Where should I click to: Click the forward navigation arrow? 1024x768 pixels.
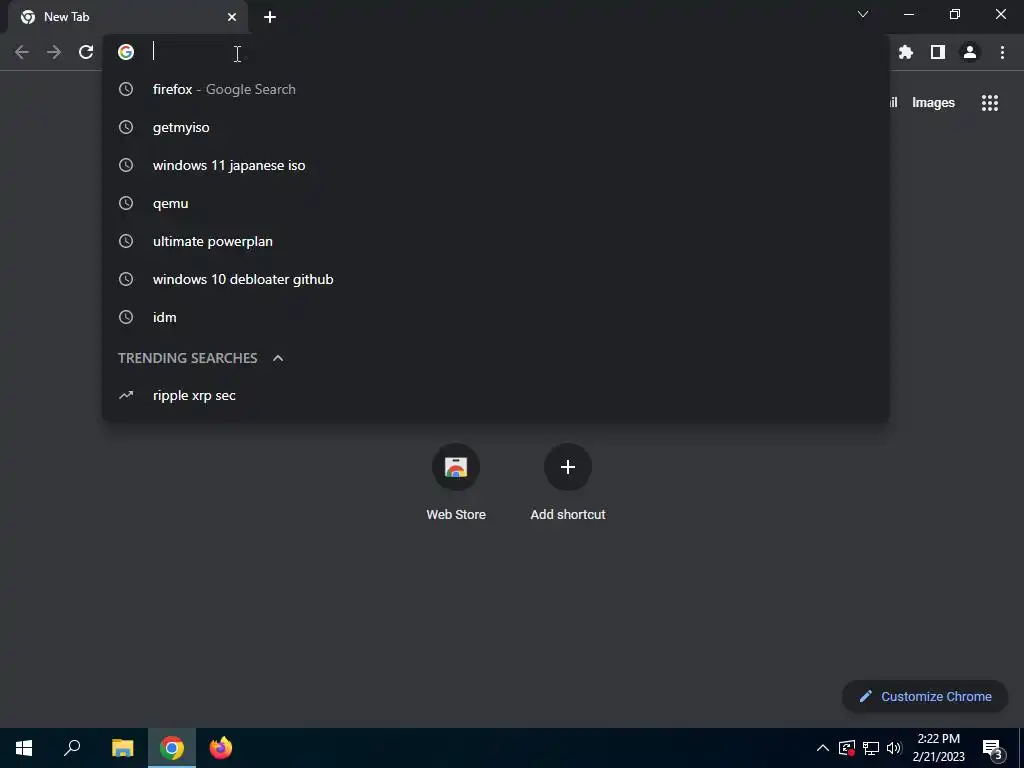(54, 52)
